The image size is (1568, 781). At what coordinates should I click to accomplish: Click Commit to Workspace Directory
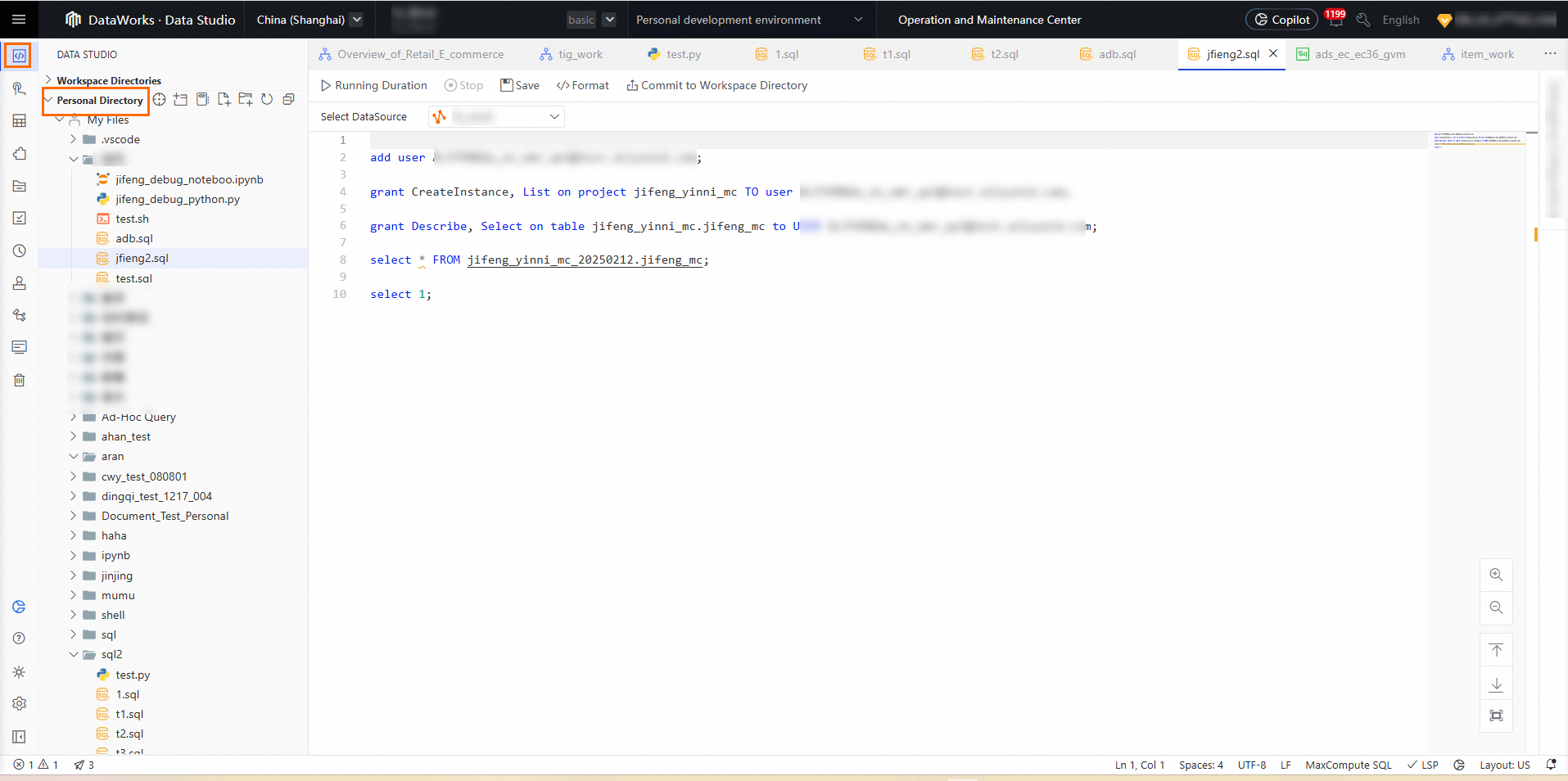[717, 85]
